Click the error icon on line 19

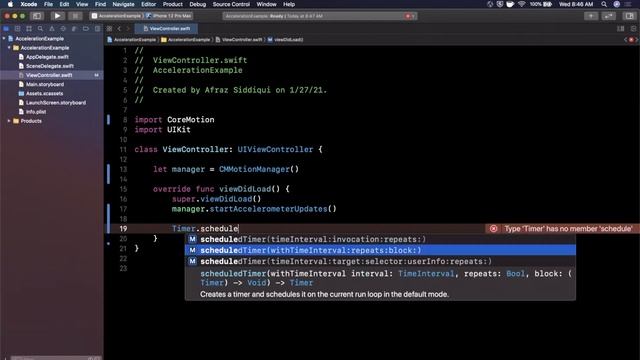(x=493, y=229)
